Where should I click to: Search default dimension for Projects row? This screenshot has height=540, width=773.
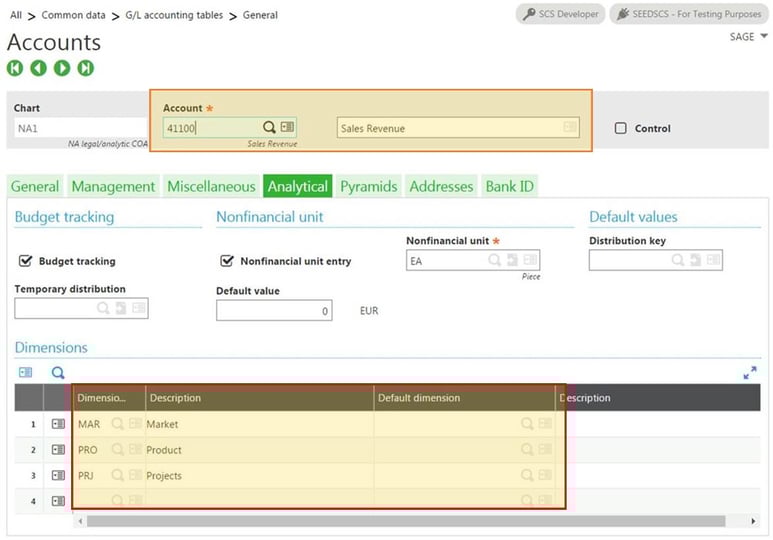(527, 475)
